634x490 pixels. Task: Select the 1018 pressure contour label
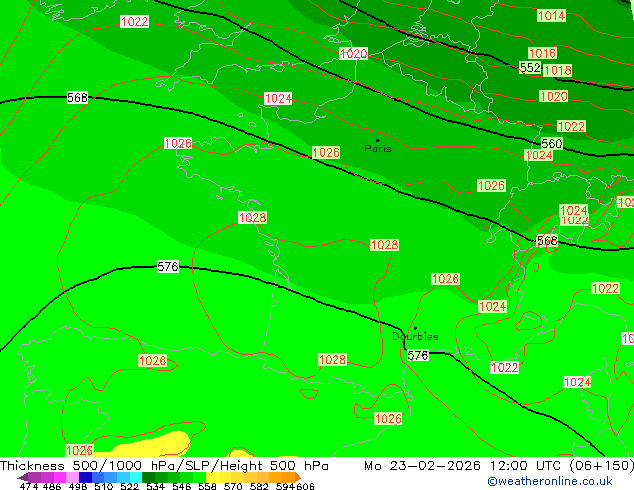pos(557,70)
